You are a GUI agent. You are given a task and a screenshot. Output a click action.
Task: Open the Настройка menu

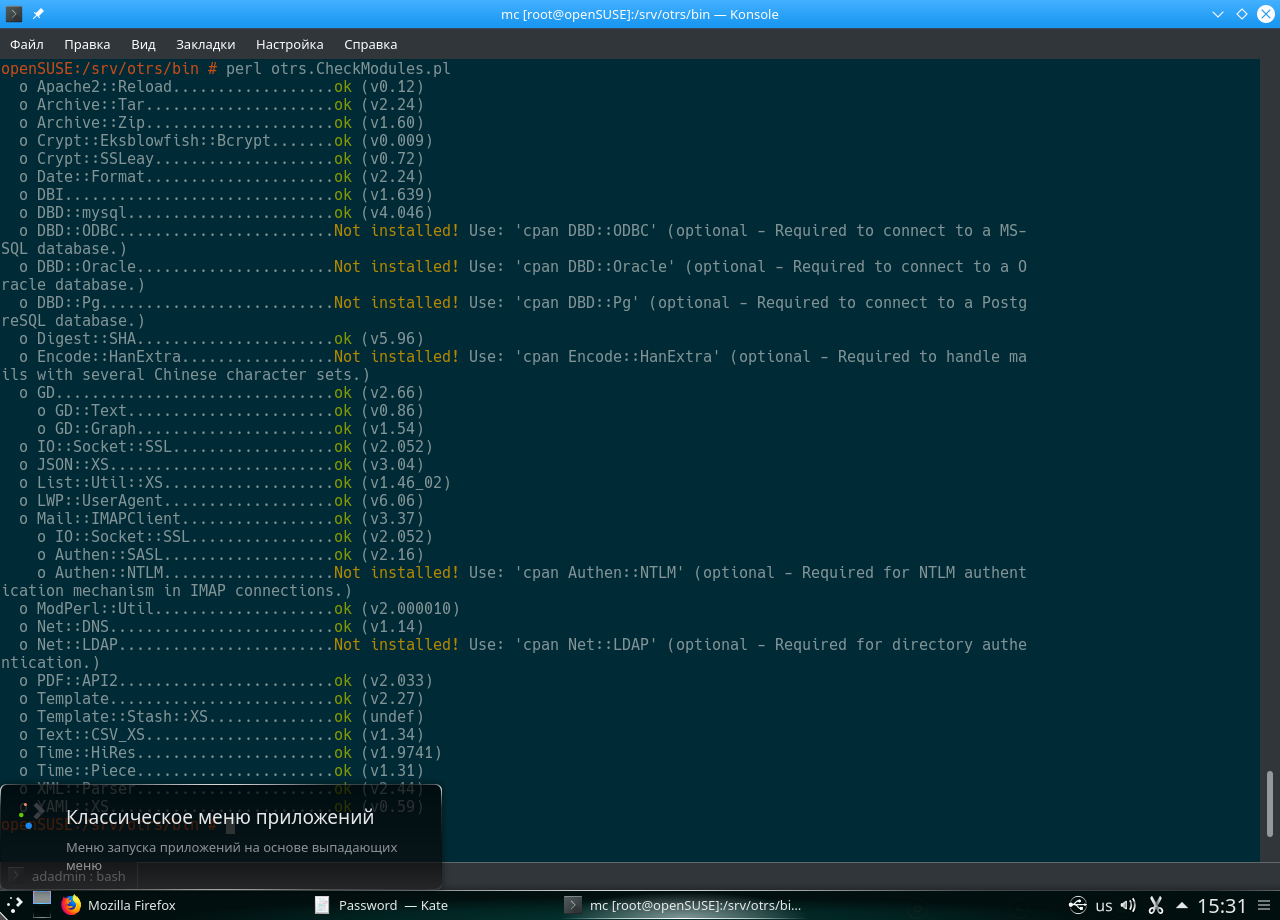click(x=289, y=44)
